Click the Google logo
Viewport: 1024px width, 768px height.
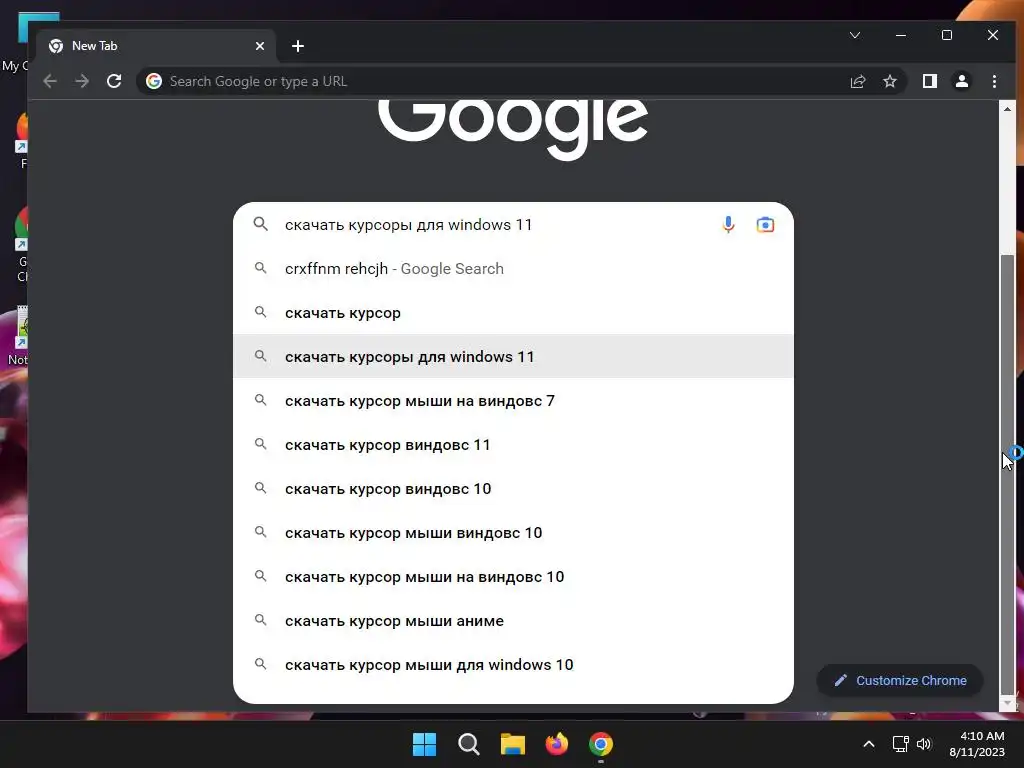pyautogui.click(x=513, y=129)
